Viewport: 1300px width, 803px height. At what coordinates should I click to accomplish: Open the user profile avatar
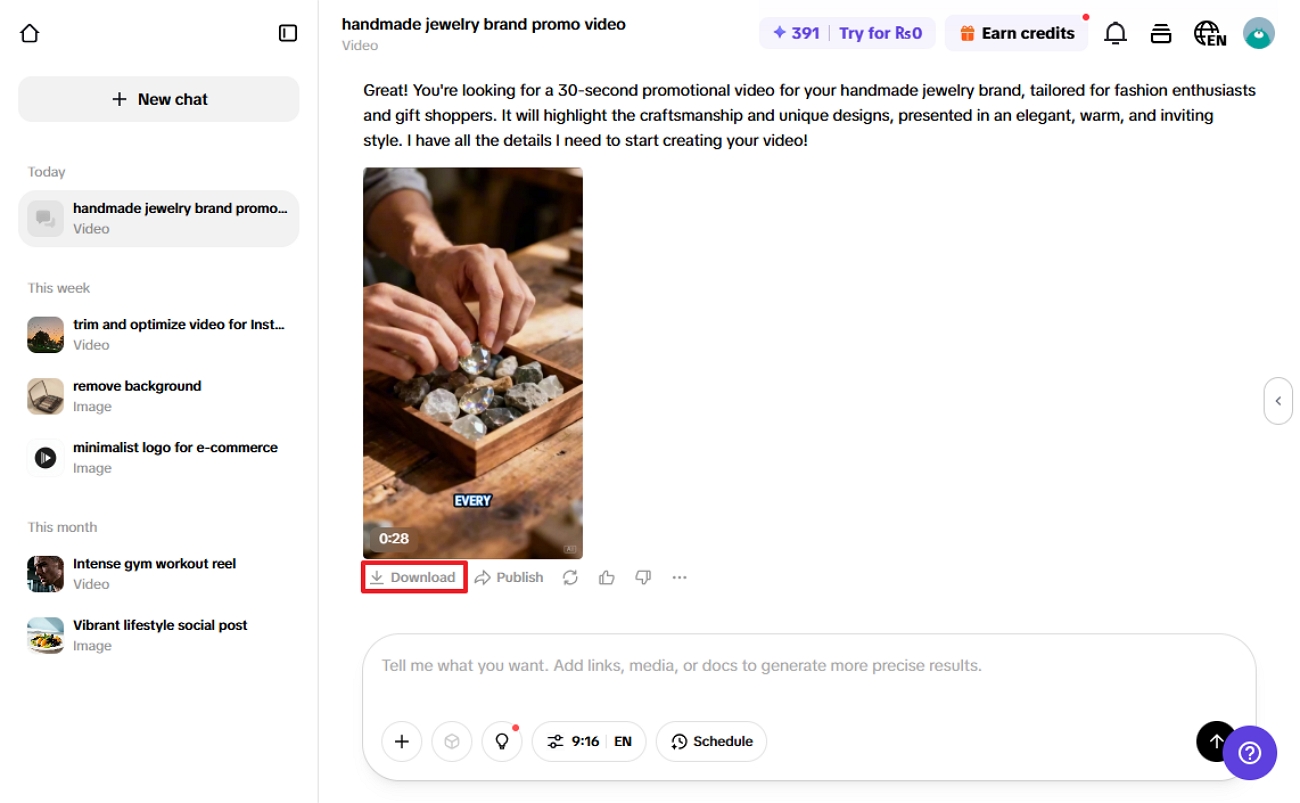coord(1258,33)
